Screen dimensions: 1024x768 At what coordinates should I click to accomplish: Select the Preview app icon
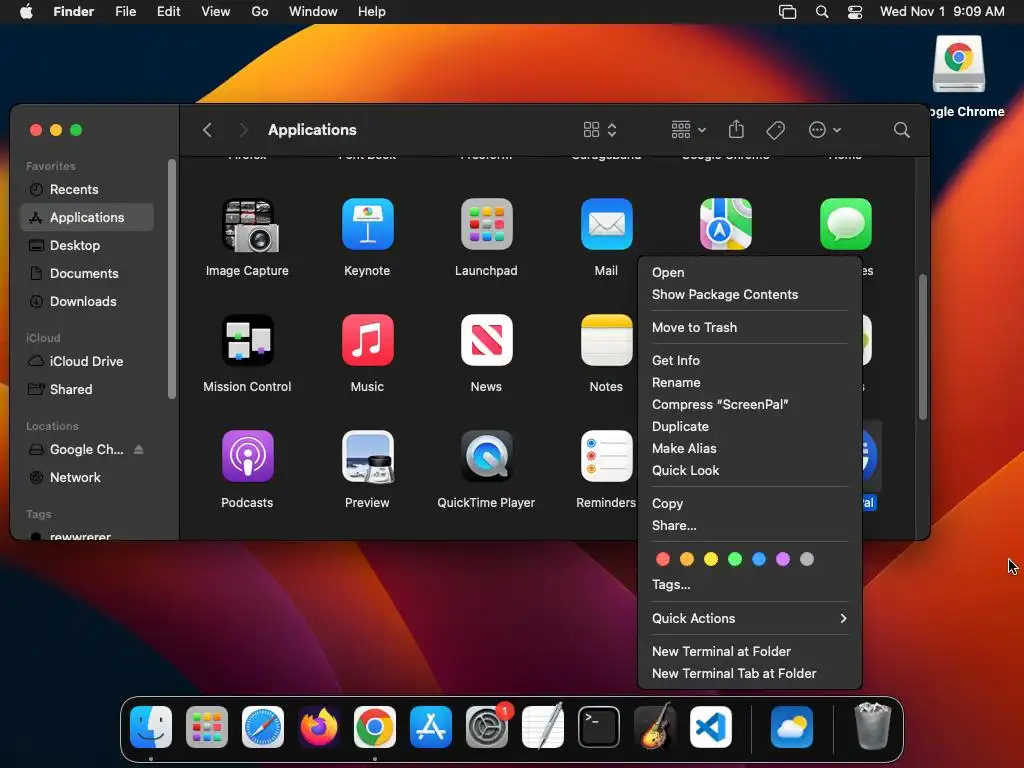click(368, 456)
